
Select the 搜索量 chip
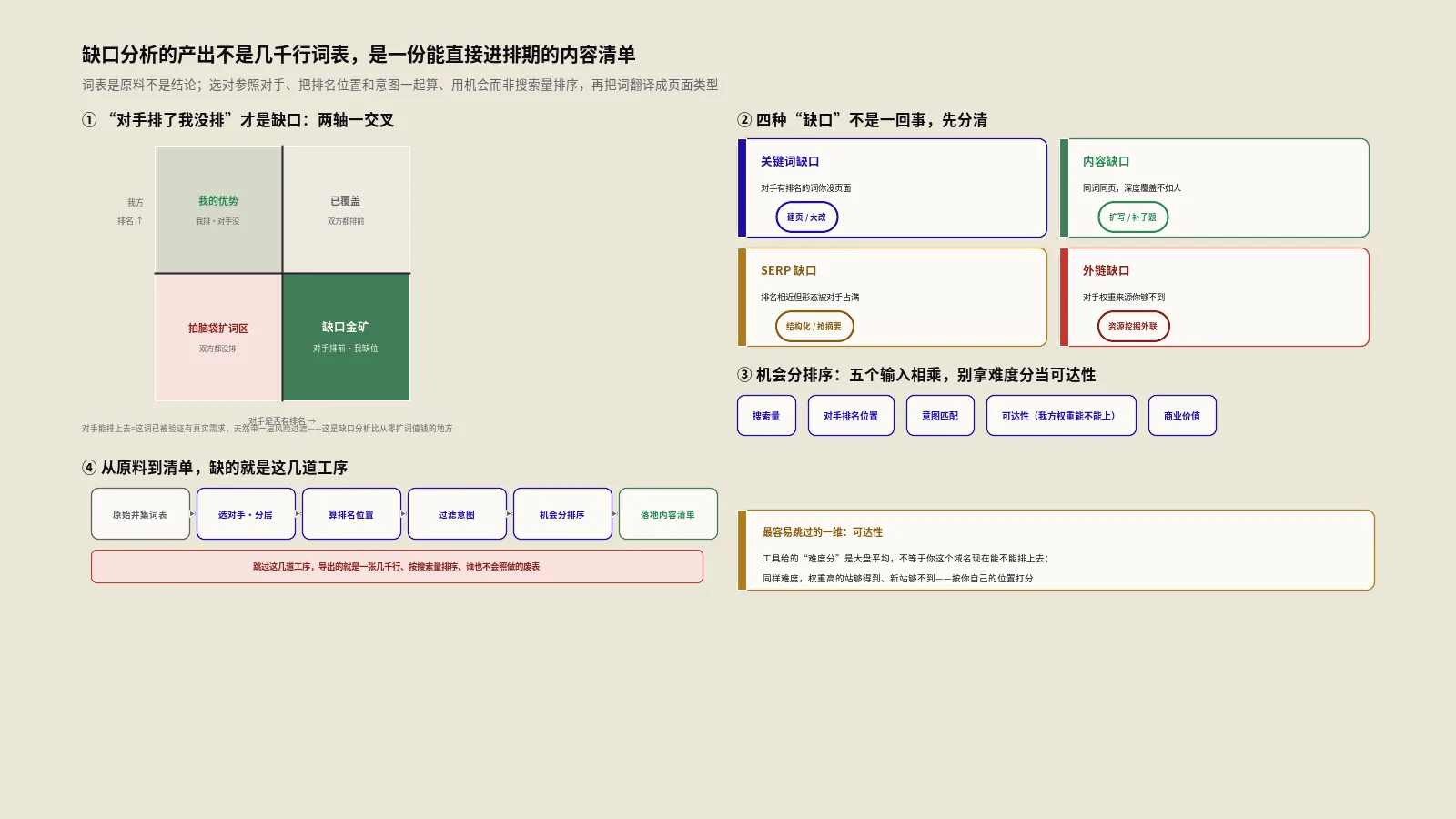coord(766,416)
